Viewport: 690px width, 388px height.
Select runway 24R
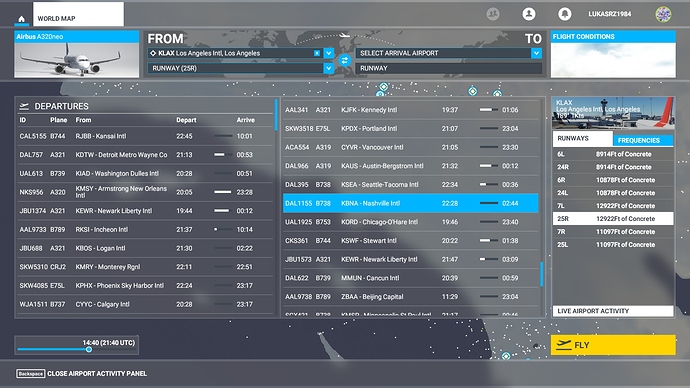coord(613,167)
